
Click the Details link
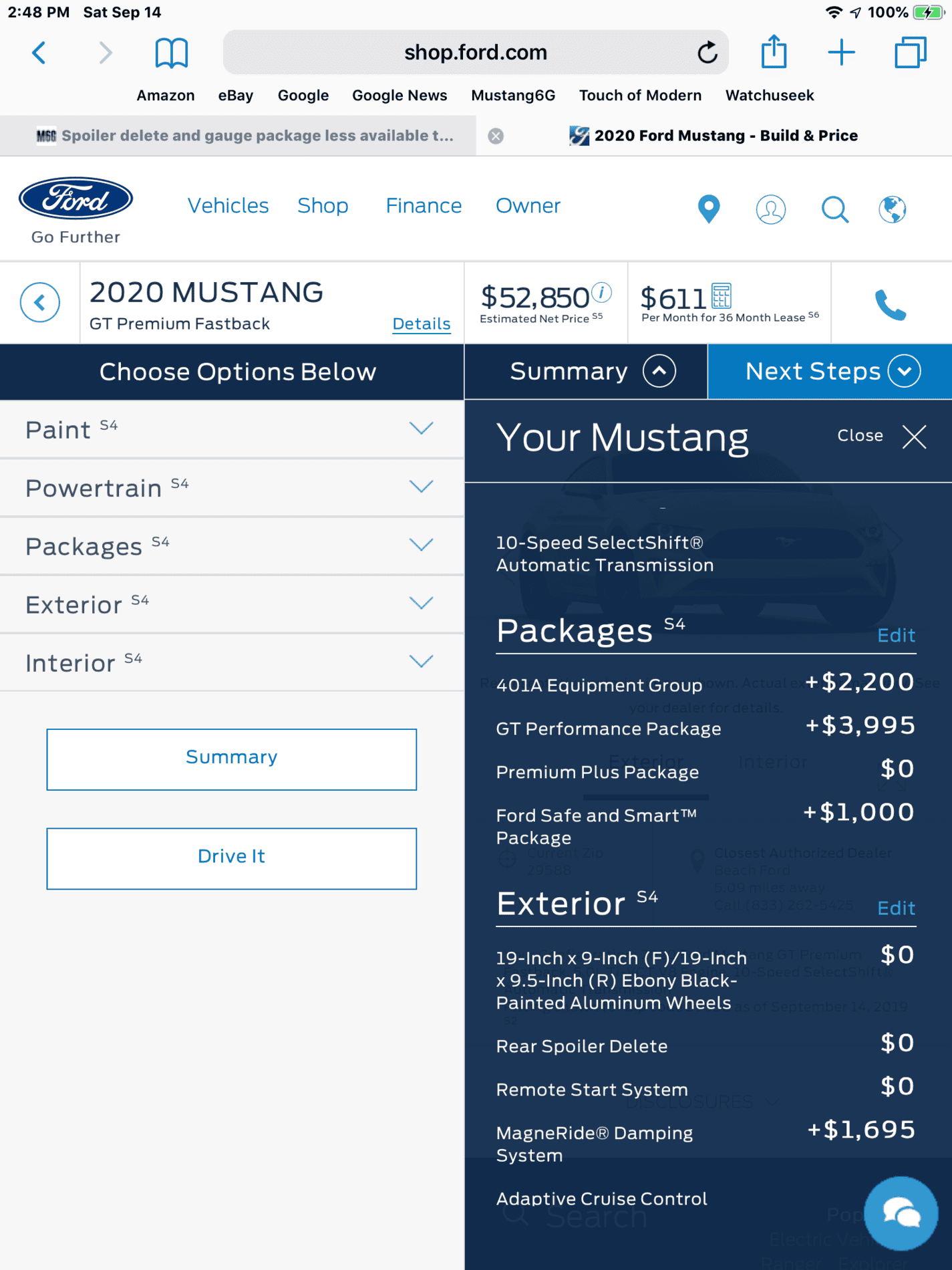pyautogui.click(x=422, y=324)
